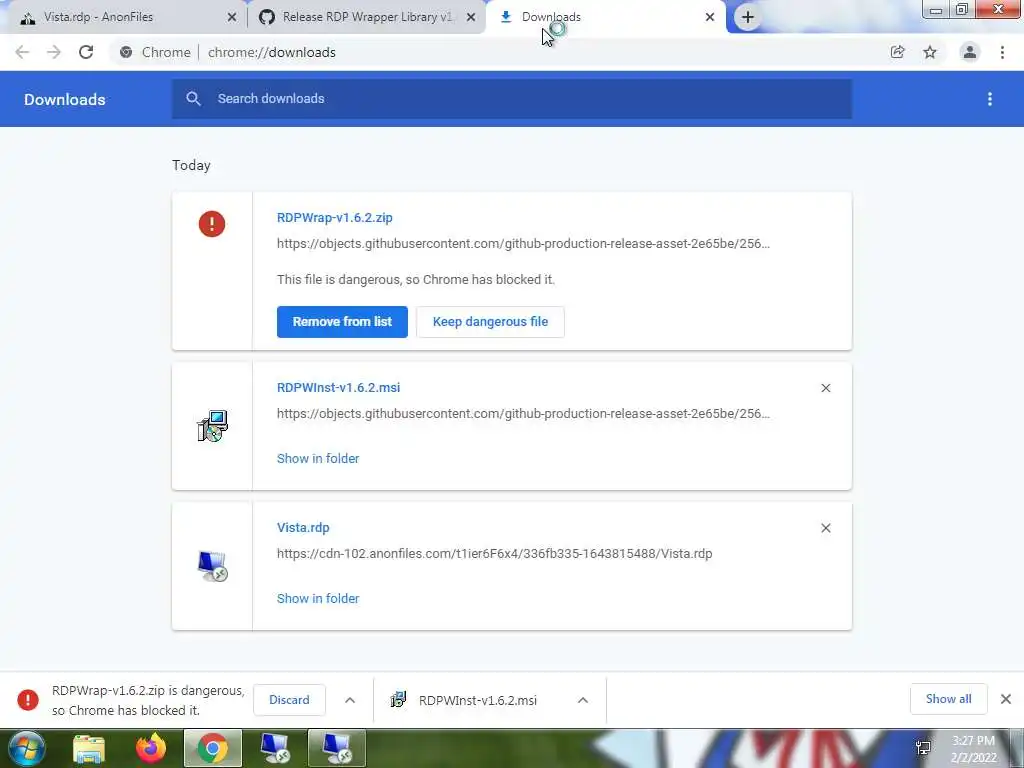The image size is (1024, 768).
Task: Click the chrome://downloads address bar
Action: click(496, 52)
